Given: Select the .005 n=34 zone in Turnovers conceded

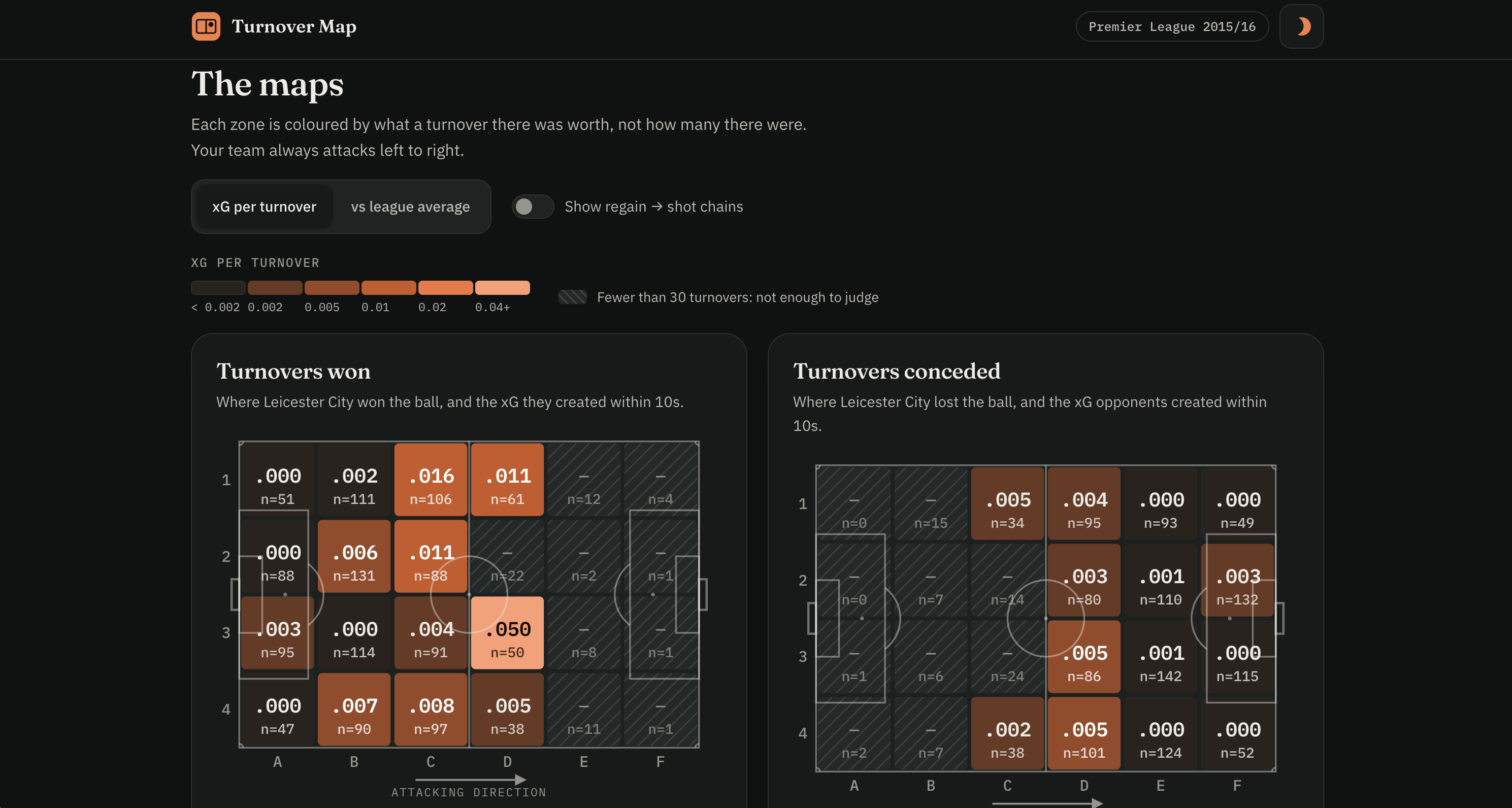Looking at the screenshot, I should pyautogui.click(x=1007, y=503).
